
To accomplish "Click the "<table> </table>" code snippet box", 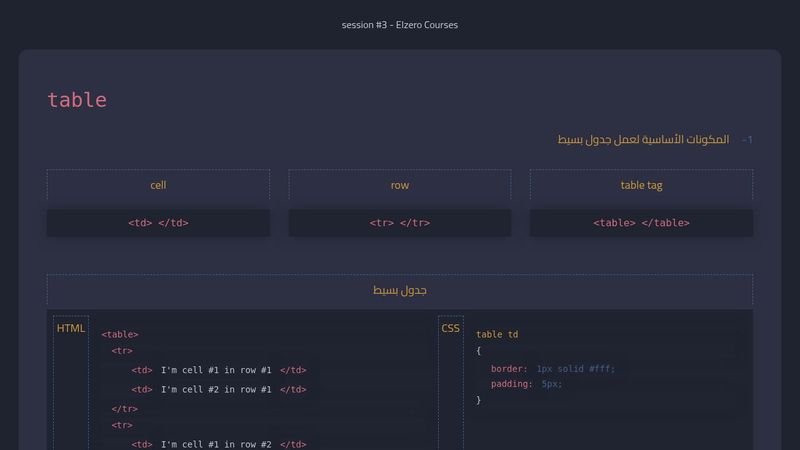I will point(641,223).
